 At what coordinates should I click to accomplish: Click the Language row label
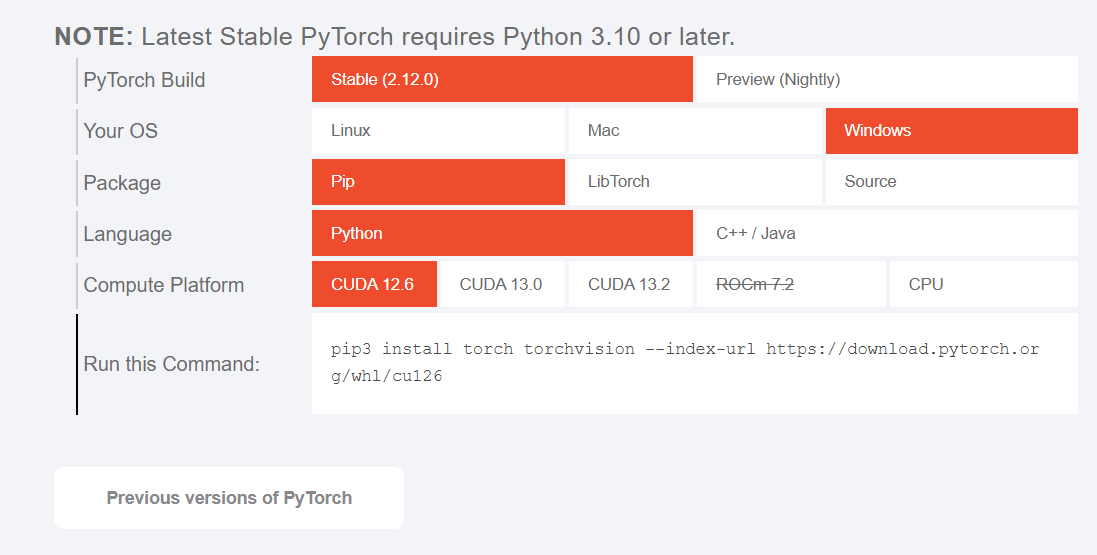pyautogui.click(x=127, y=234)
